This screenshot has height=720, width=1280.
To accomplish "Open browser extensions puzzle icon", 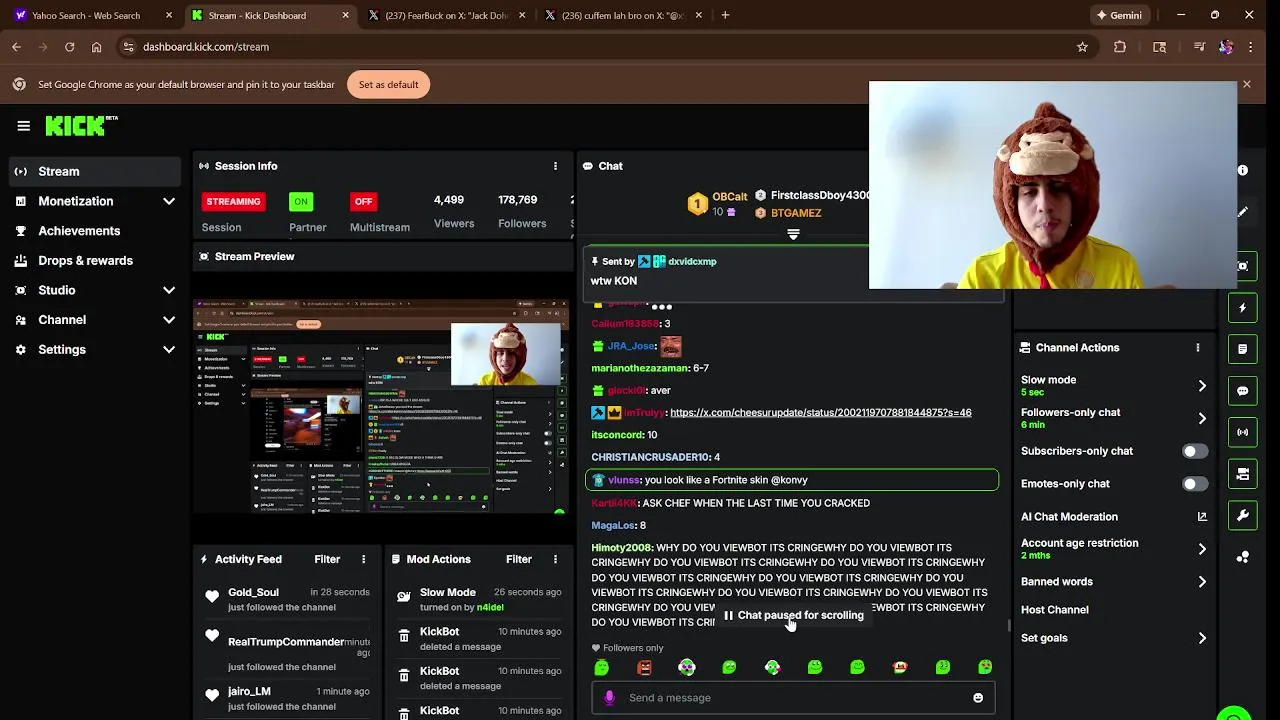I will point(1120,47).
